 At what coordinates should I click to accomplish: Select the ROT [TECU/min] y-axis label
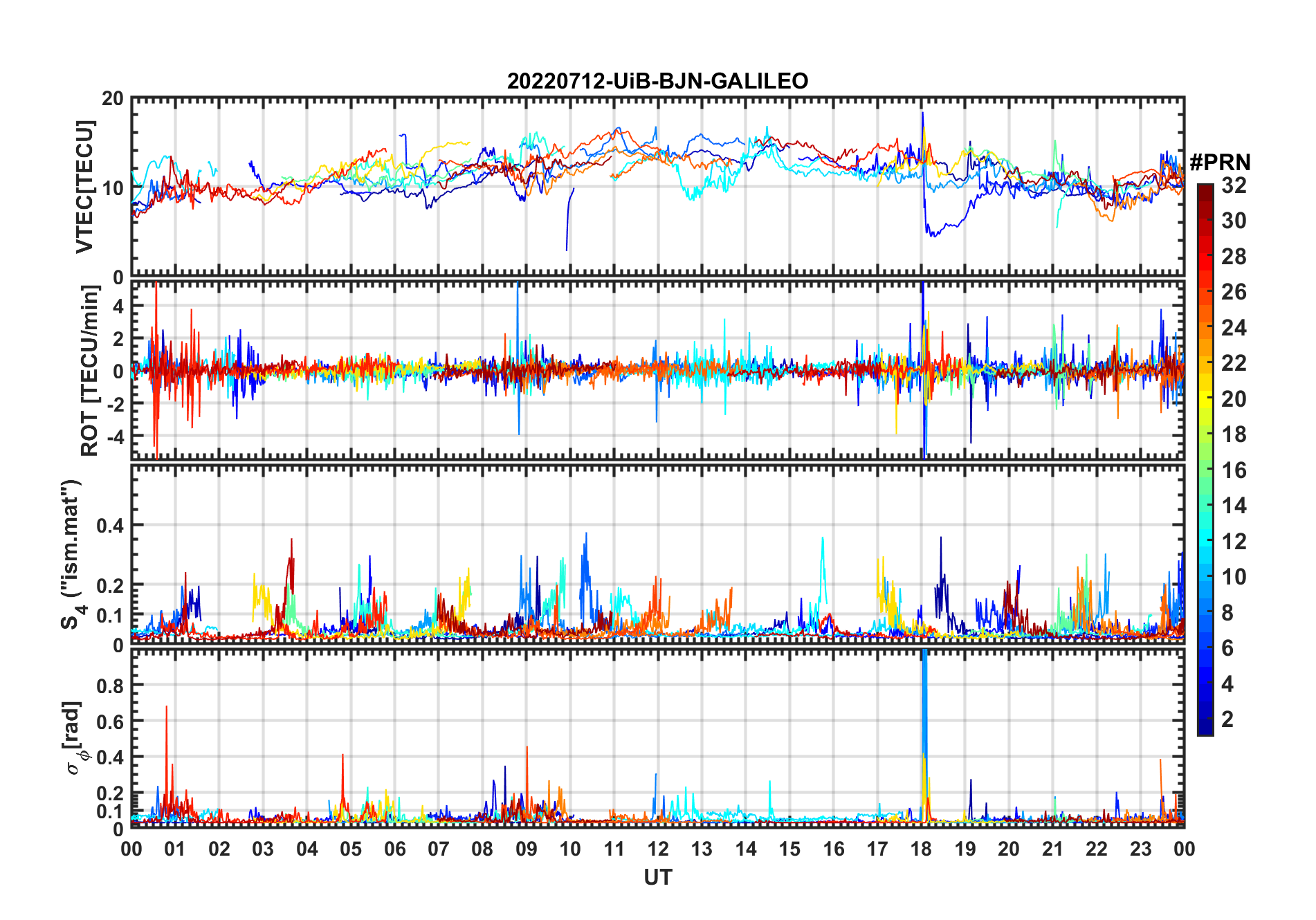89,371
